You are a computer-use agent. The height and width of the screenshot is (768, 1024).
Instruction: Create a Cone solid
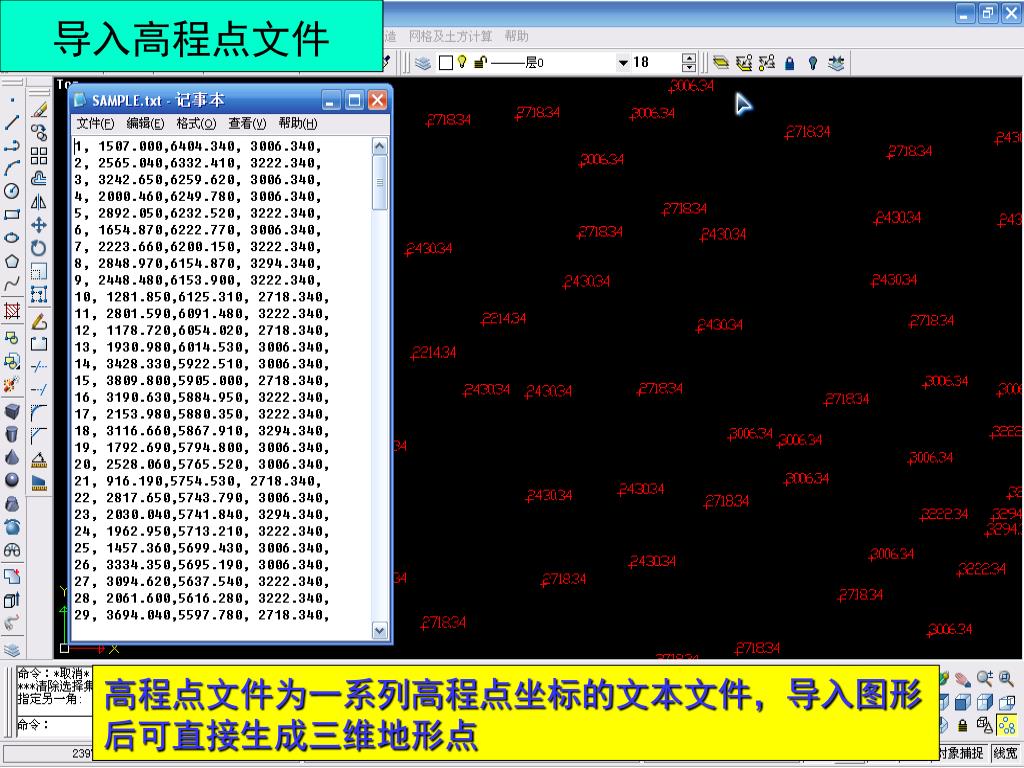[12, 457]
